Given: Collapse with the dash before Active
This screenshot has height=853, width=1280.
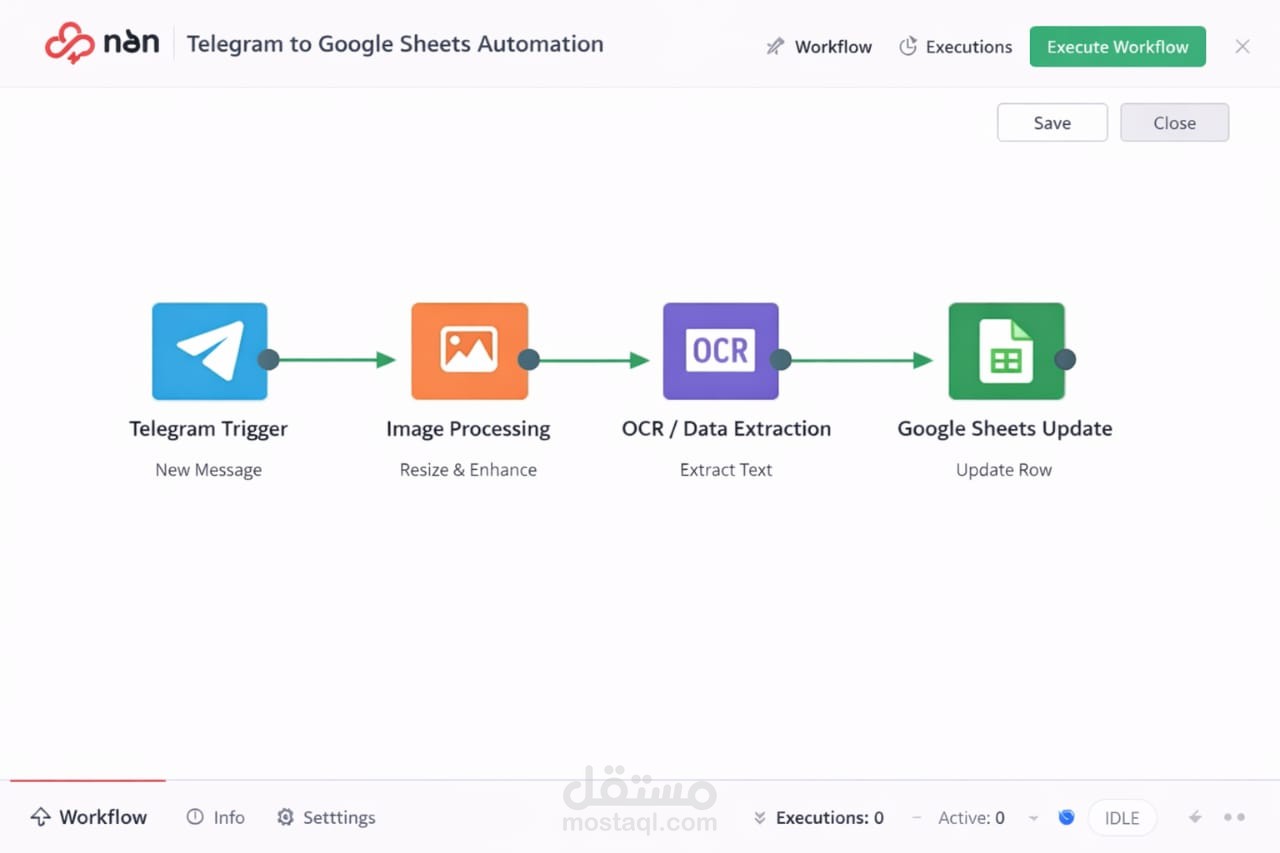Looking at the screenshot, I should (x=916, y=818).
